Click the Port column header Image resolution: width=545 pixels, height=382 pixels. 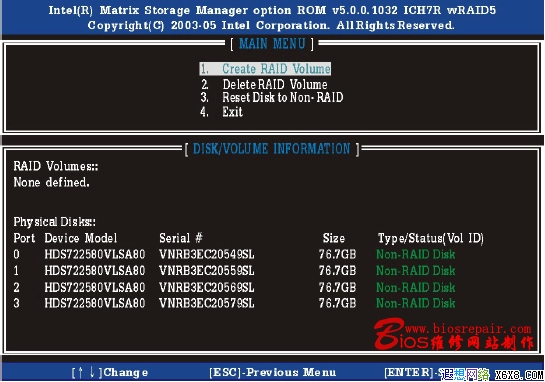[x=24, y=238]
